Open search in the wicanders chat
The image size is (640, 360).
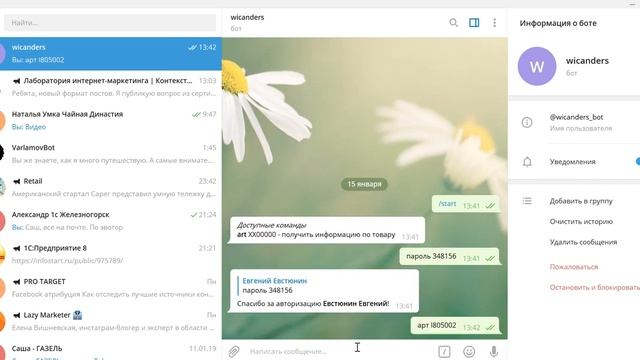click(453, 23)
